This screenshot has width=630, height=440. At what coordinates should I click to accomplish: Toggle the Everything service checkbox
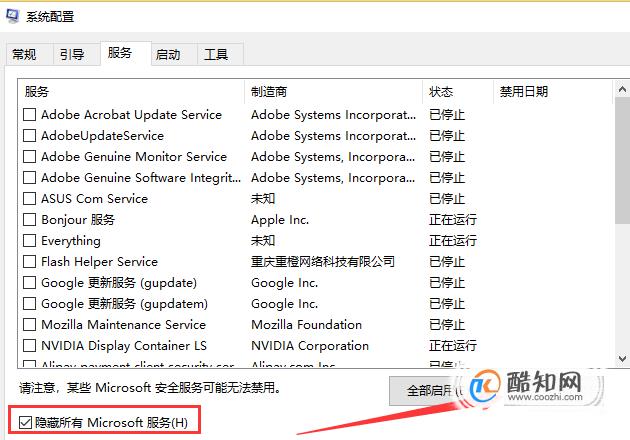point(29,240)
